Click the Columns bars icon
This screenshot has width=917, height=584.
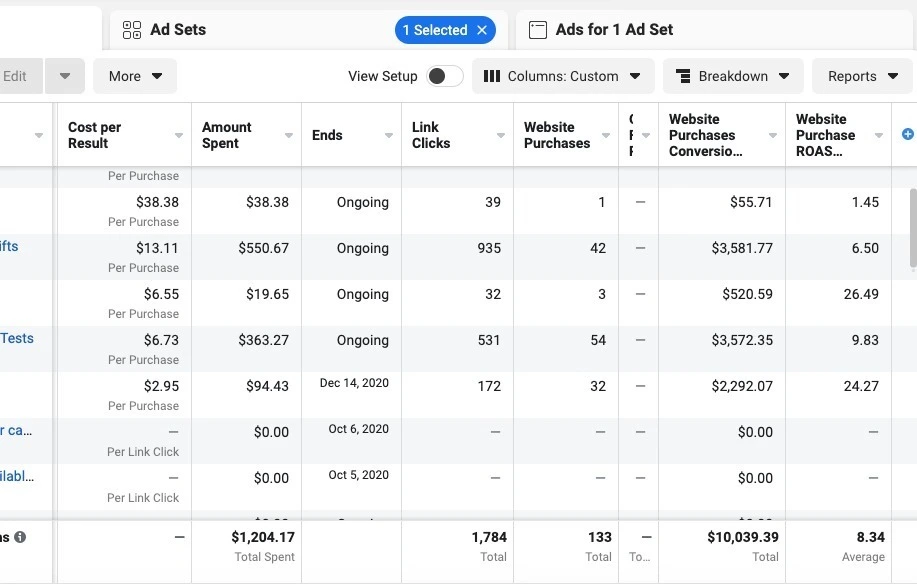coord(492,76)
